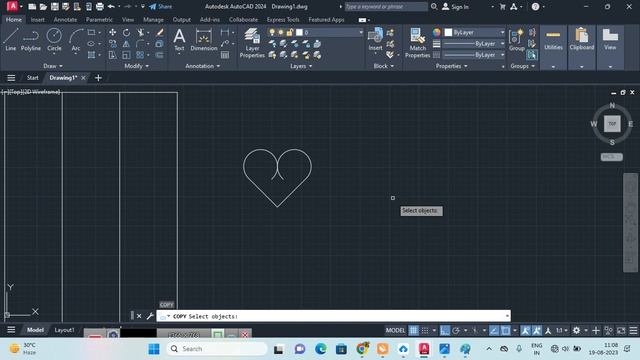Open the View ribbon tab
Image resolution: width=640 pixels, height=360 pixels.
[128, 20]
